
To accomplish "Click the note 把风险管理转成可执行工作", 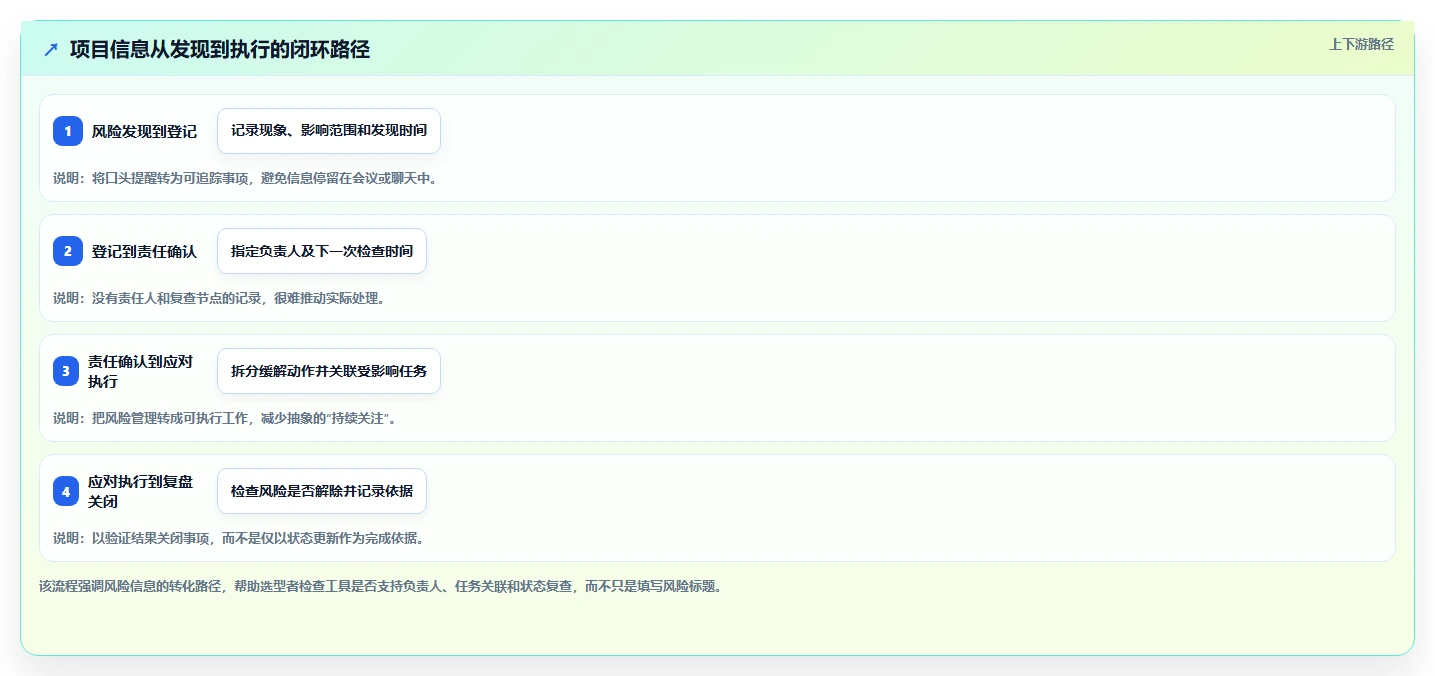I will point(169,418).
